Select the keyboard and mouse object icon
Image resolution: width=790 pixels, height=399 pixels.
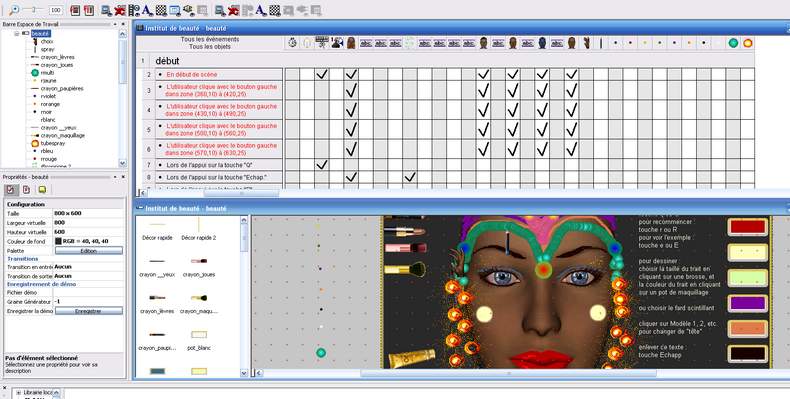(x=321, y=43)
